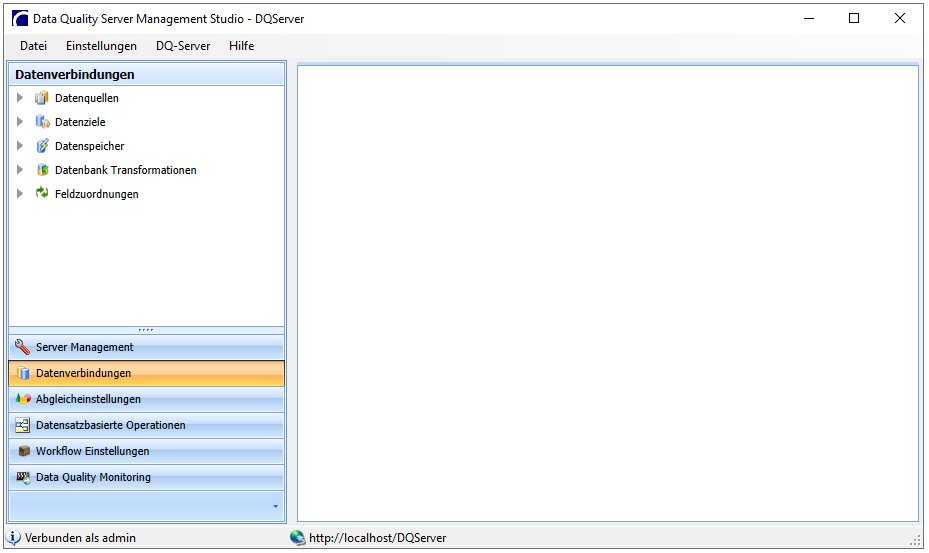Open the navigation pane options dropdown arrow
929x553 pixels.
[276, 506]
